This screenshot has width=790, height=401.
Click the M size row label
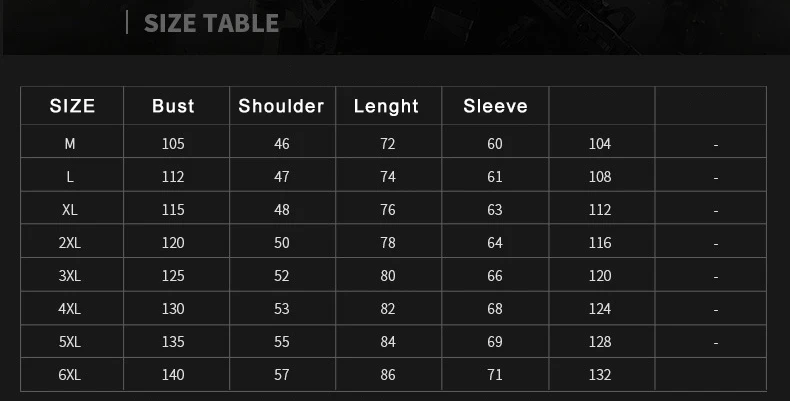click(x=70, y=144)
